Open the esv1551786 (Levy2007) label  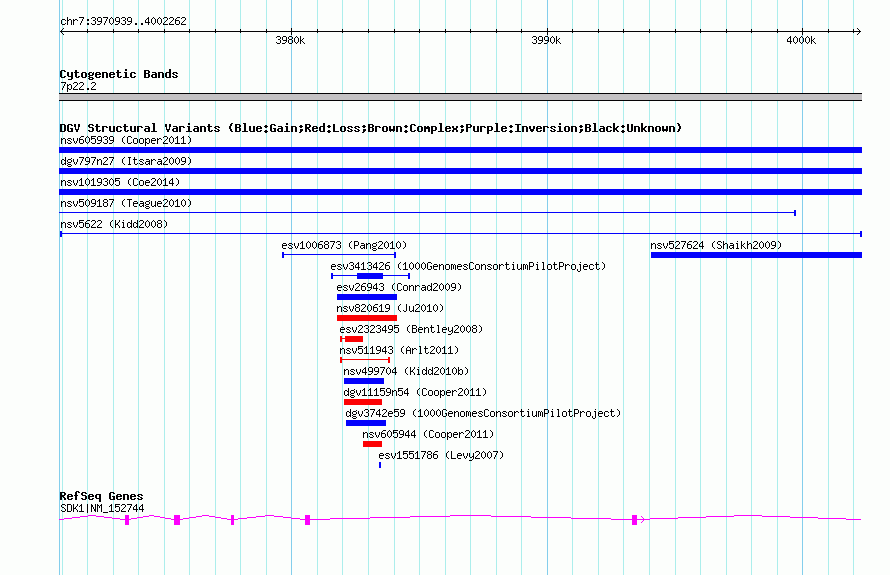point(441,455)
